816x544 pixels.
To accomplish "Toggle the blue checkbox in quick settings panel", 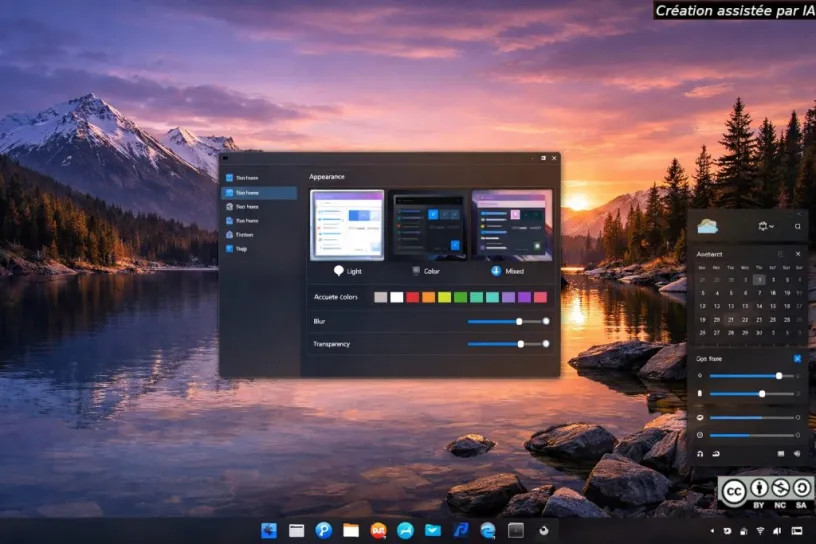I will click(x=797, y=358).
